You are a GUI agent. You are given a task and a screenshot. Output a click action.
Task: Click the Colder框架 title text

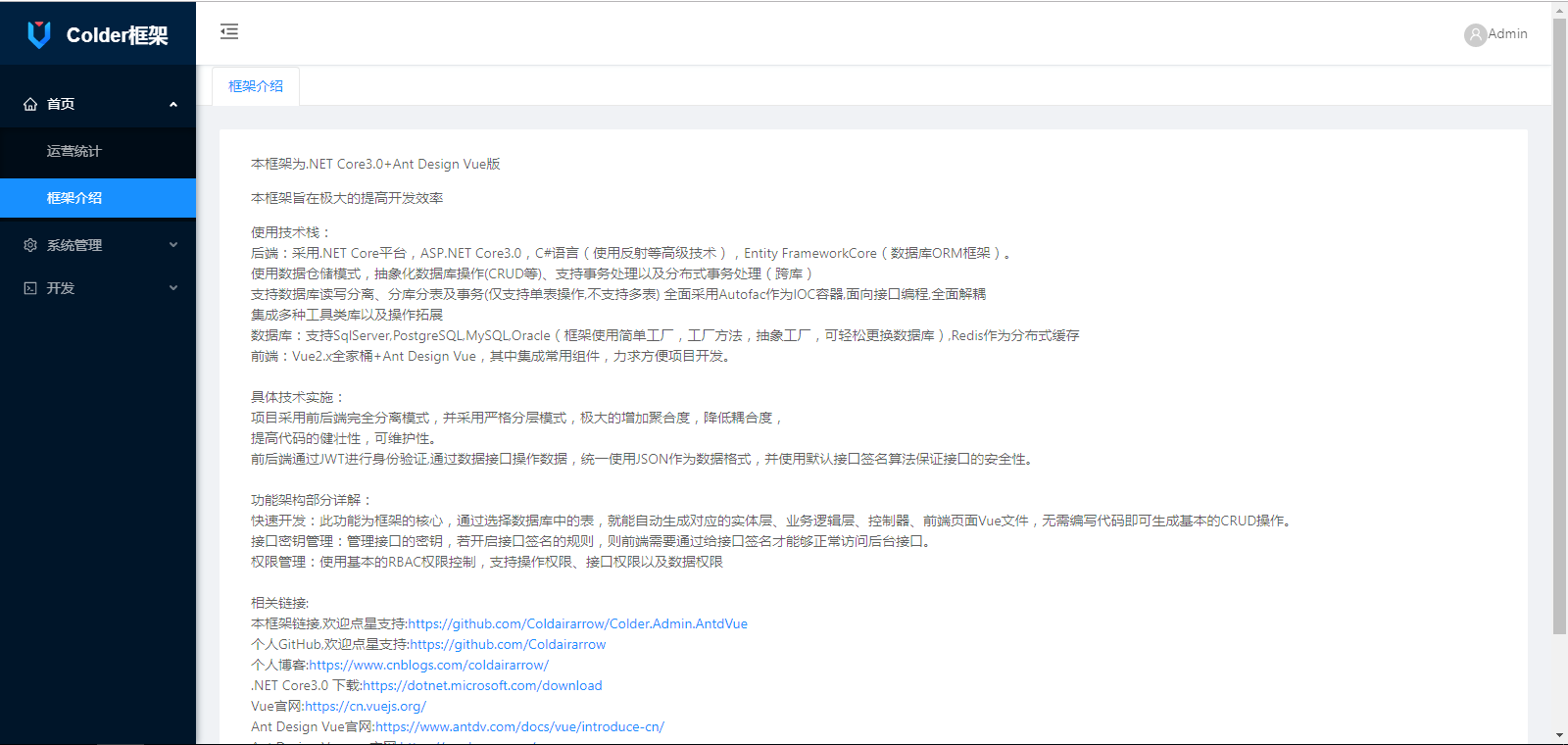[x=117, y=35]
